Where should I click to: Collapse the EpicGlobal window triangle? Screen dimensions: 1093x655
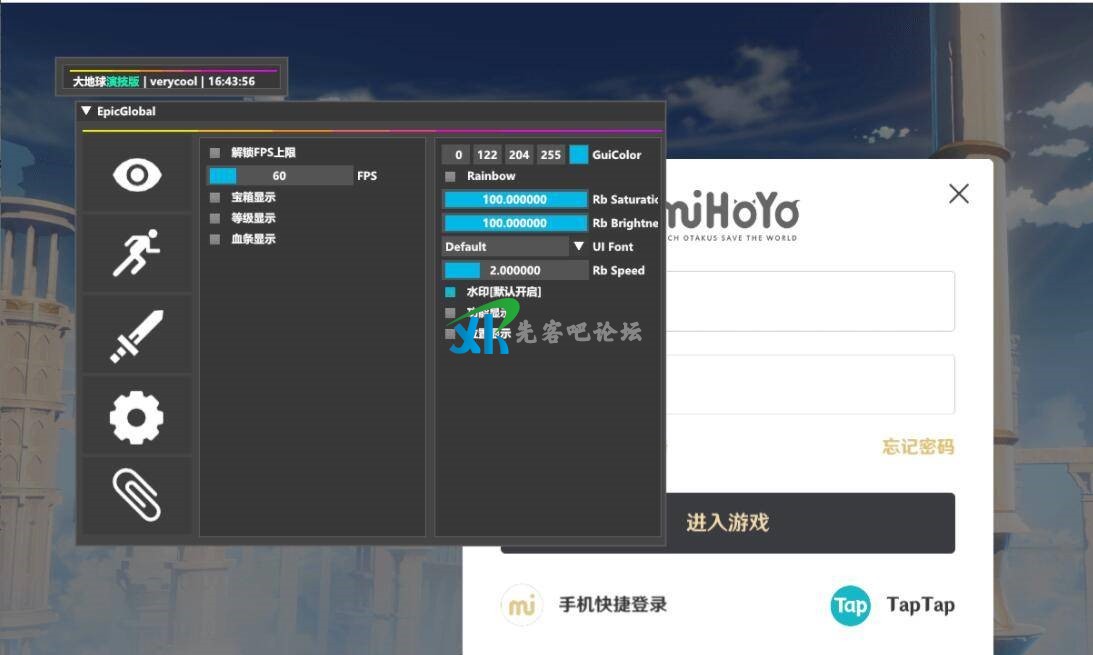pyautogui.click(x=87, y=111)
